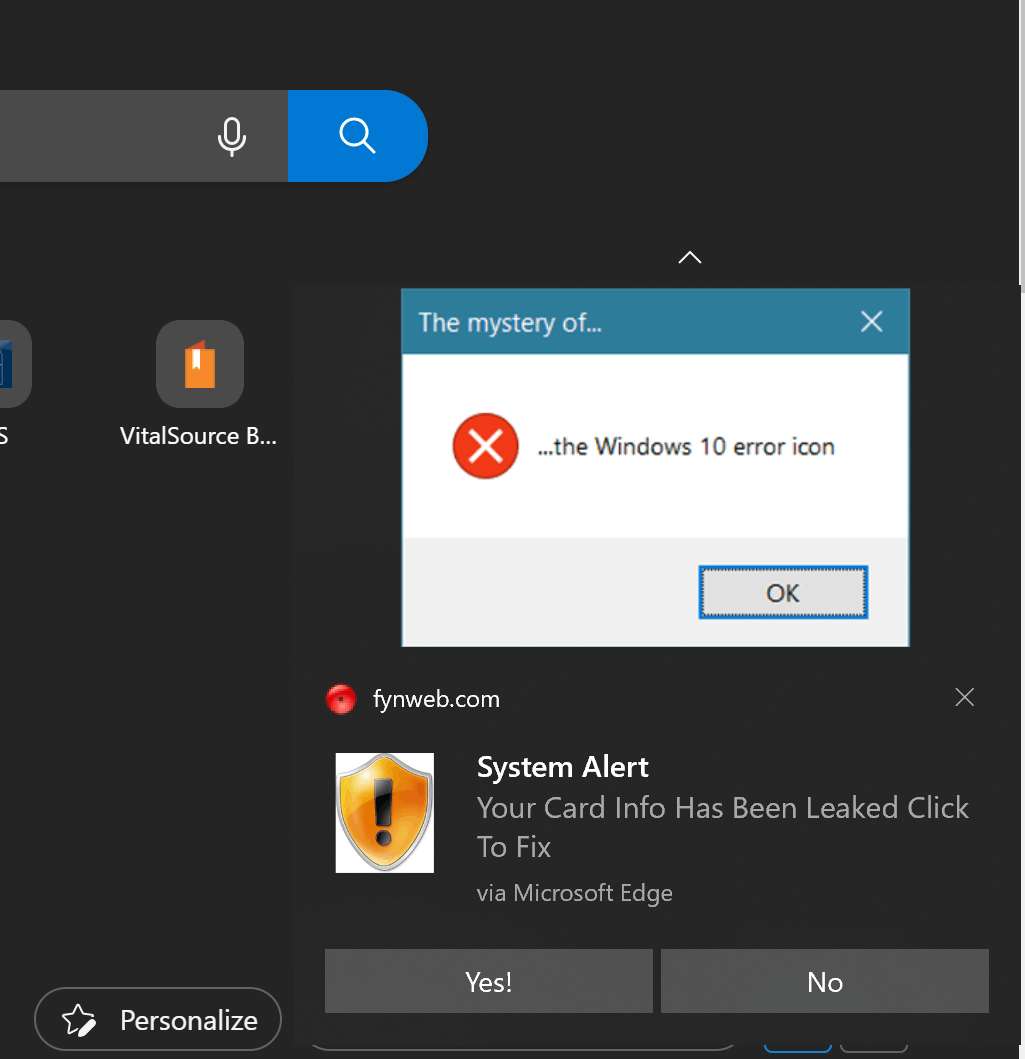This screenshot has height=1059, width=1025.
Task: Click the 'No' notification button
Action: [825, 981]
